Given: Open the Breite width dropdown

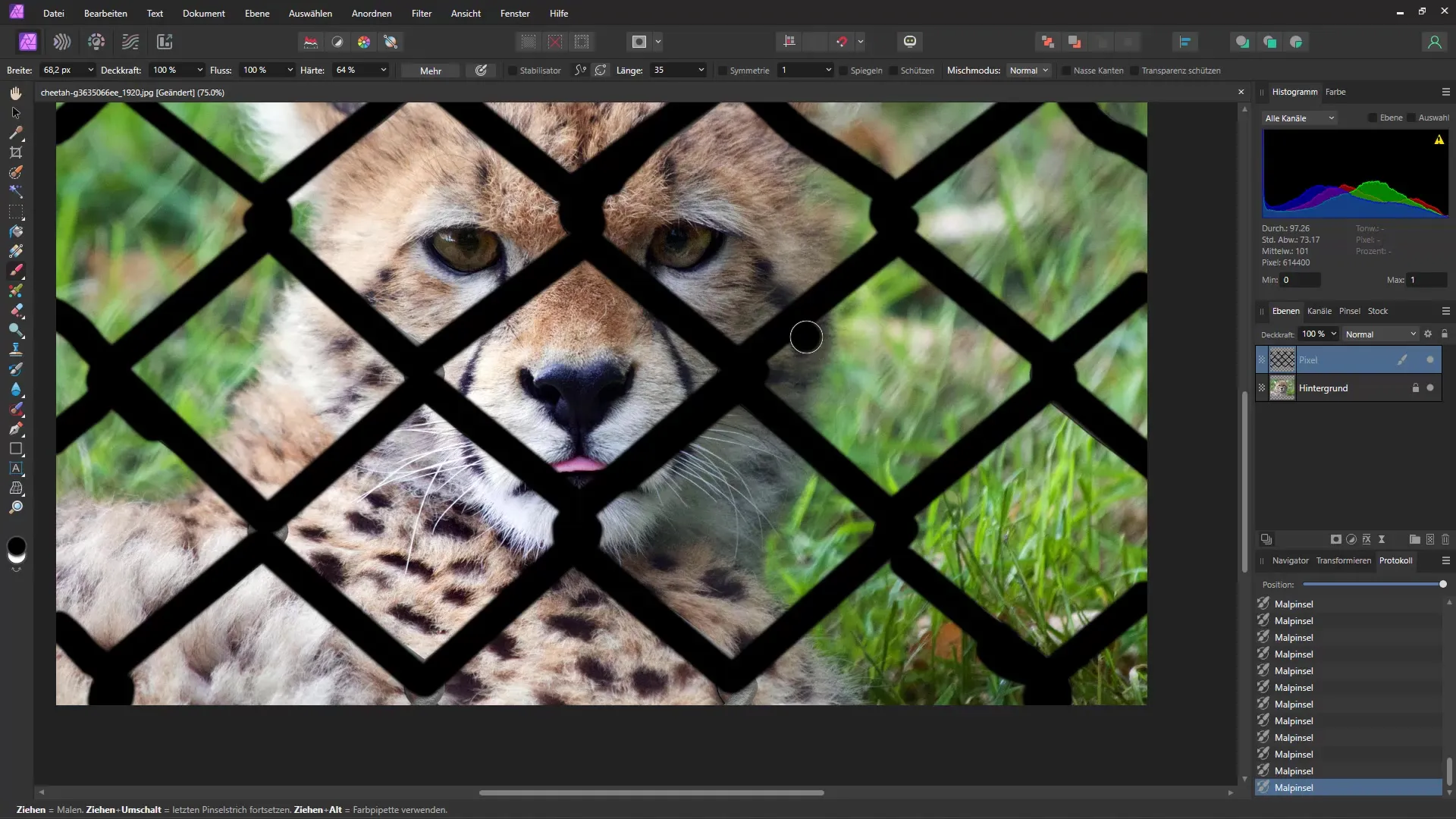Looking at the screenshot, I should 90,70.
